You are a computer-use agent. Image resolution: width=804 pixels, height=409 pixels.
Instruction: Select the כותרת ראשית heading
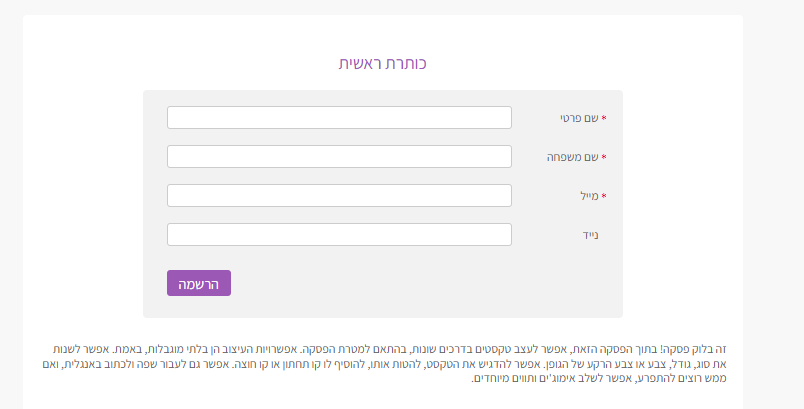click(x=383, y=63)
